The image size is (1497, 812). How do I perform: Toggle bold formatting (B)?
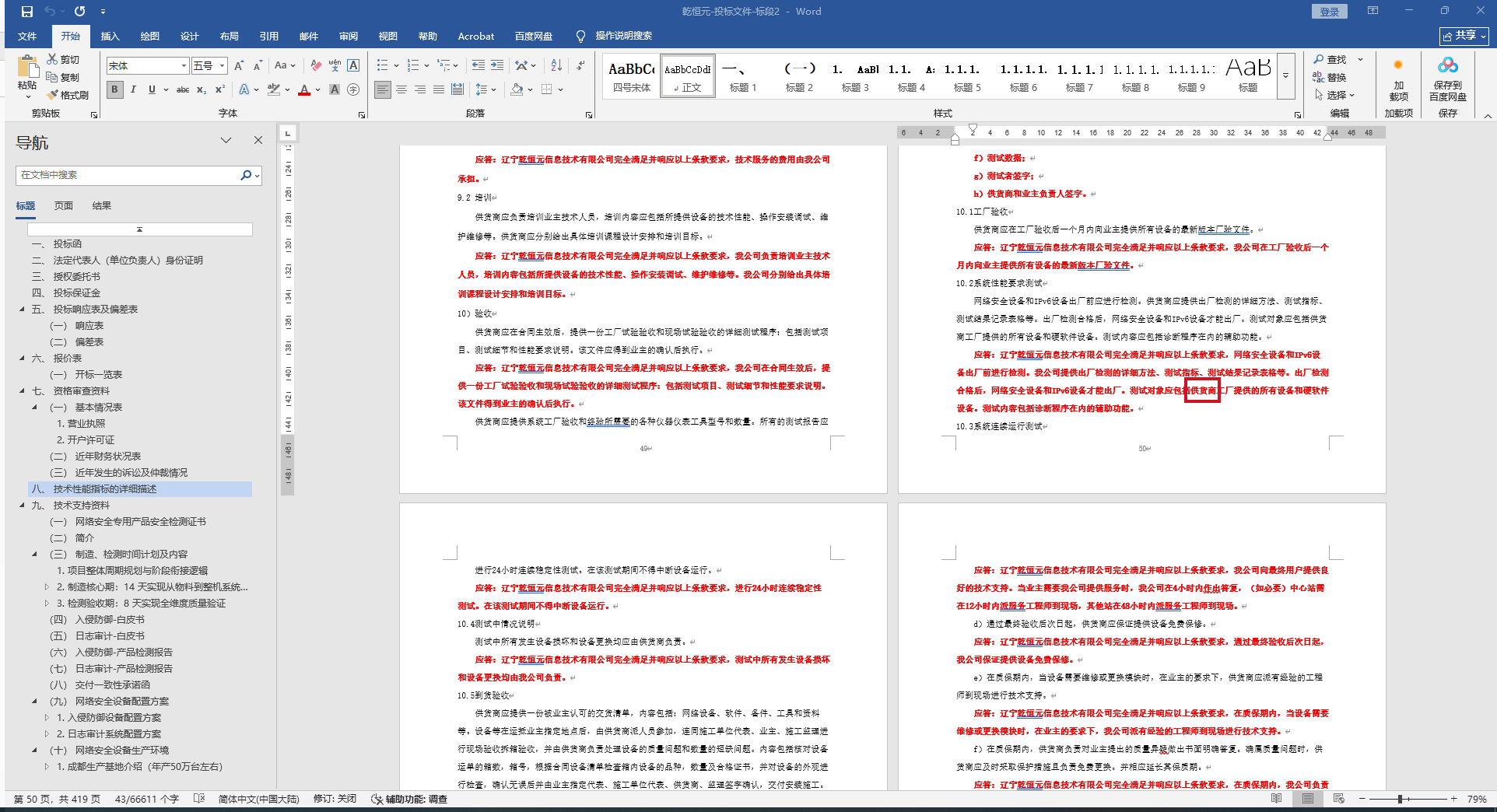[x=114, y=89]
